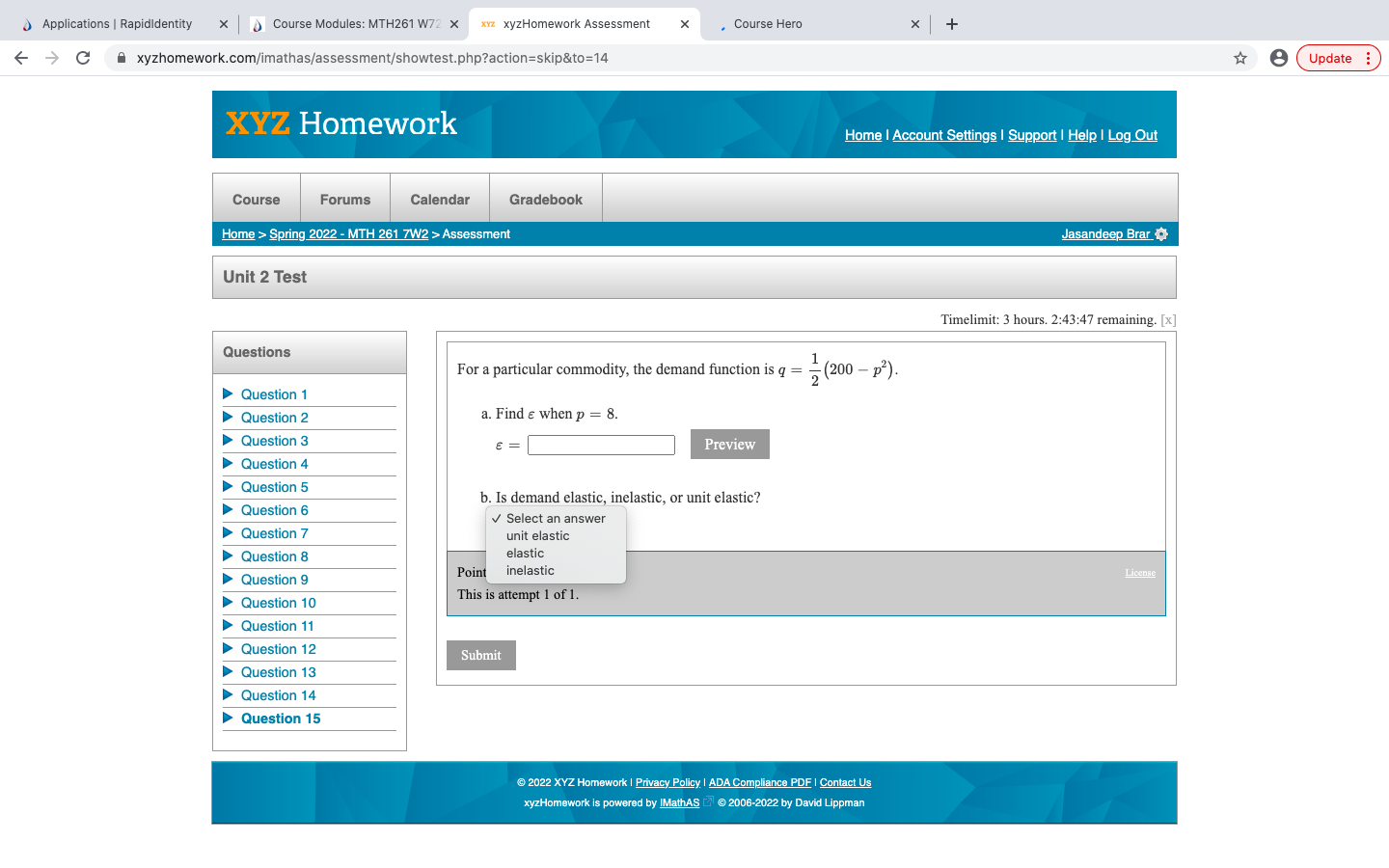Open the Chrome profile avatar menu
This screenshot has height=868, width=1389.
pyautogui.click(x=1279, y=58)
